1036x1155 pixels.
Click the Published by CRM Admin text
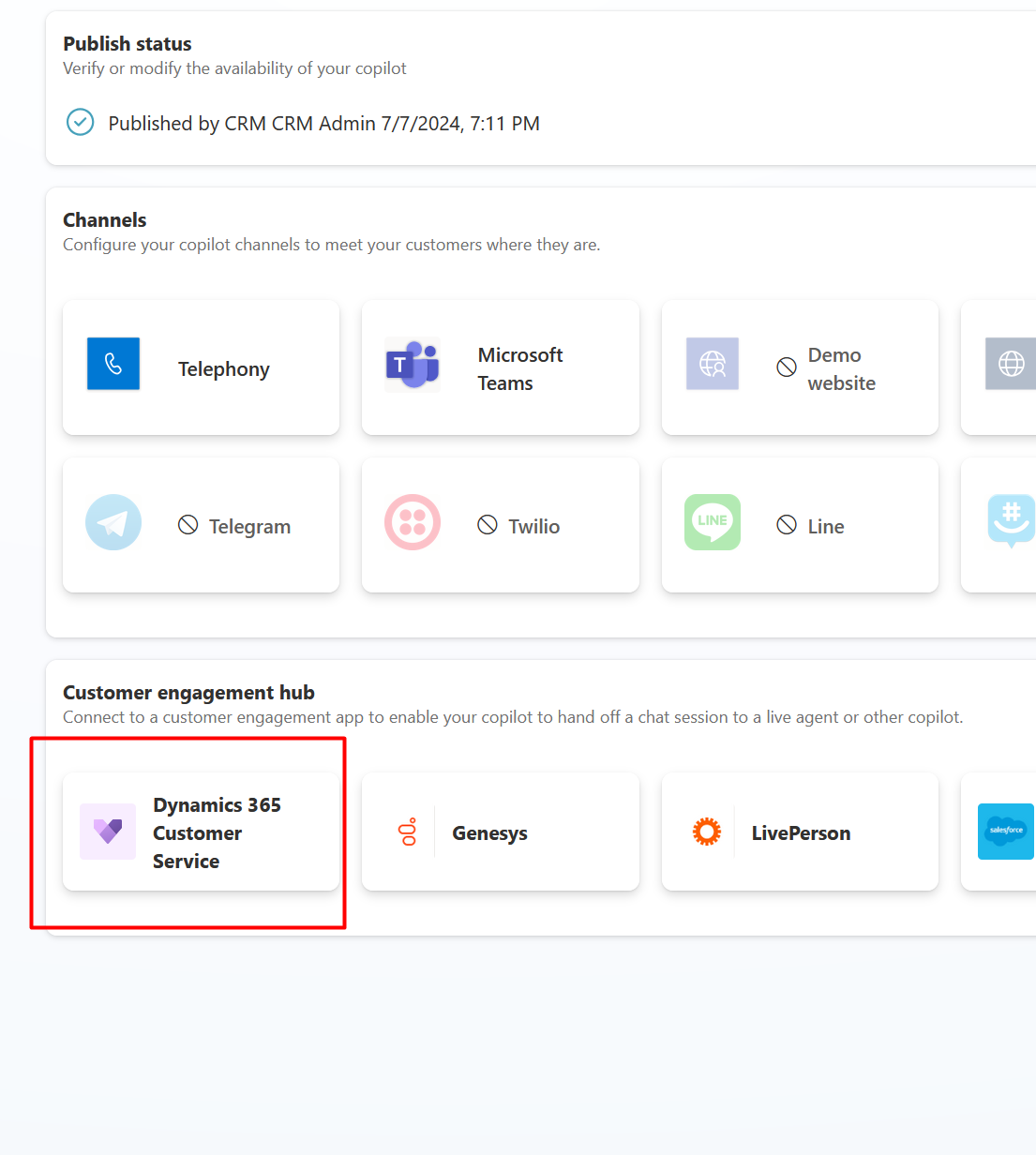point(324,123)
